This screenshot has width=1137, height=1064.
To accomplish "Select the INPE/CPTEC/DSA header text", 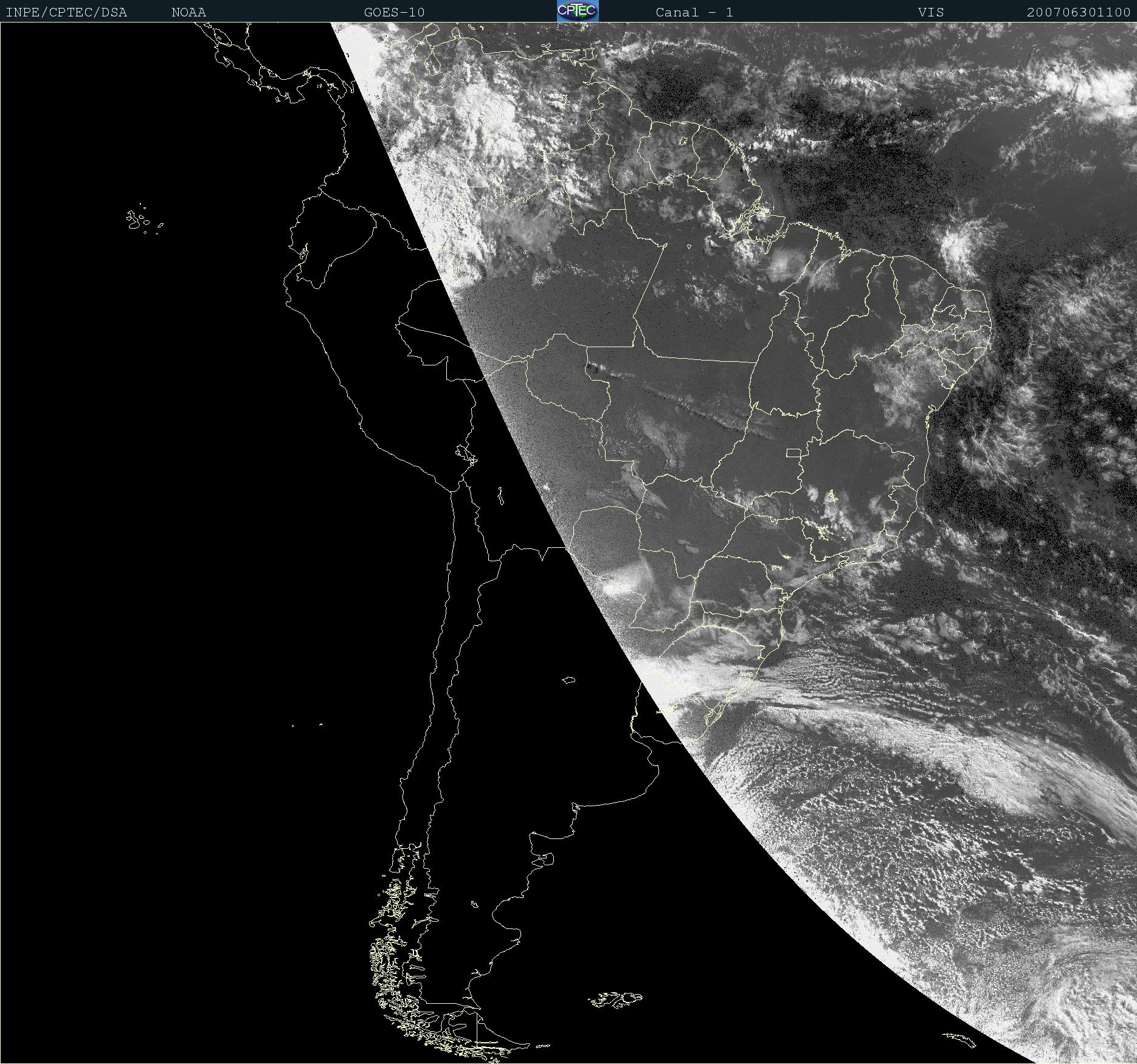I will 66,12.
